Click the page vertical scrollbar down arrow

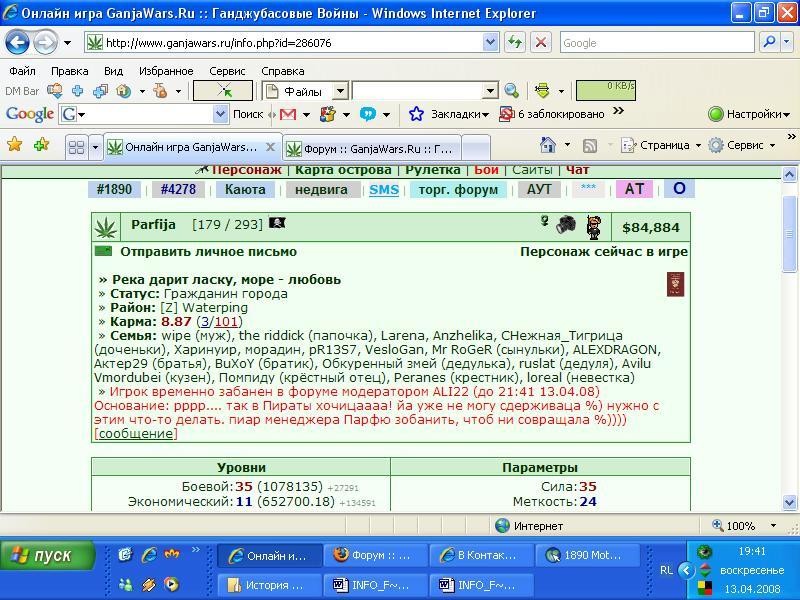pos(789,502)
